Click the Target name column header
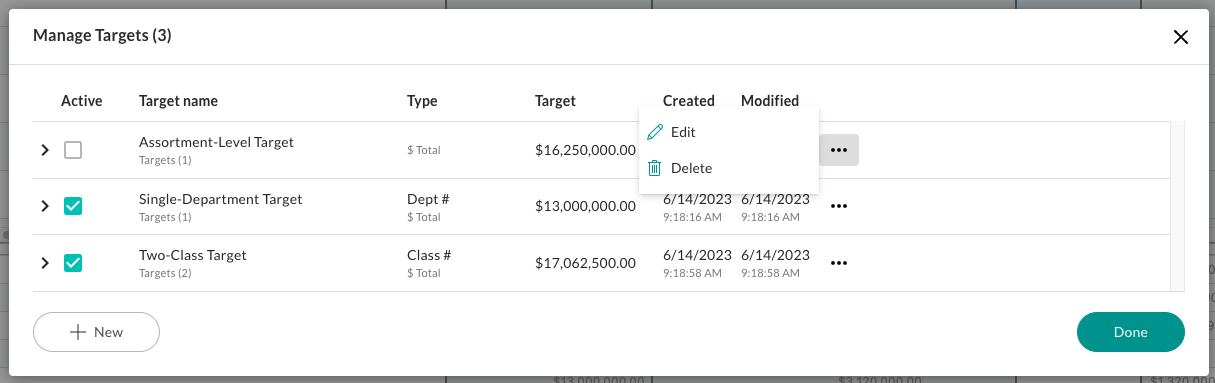The image size is (1215, 383). (178, 101)
